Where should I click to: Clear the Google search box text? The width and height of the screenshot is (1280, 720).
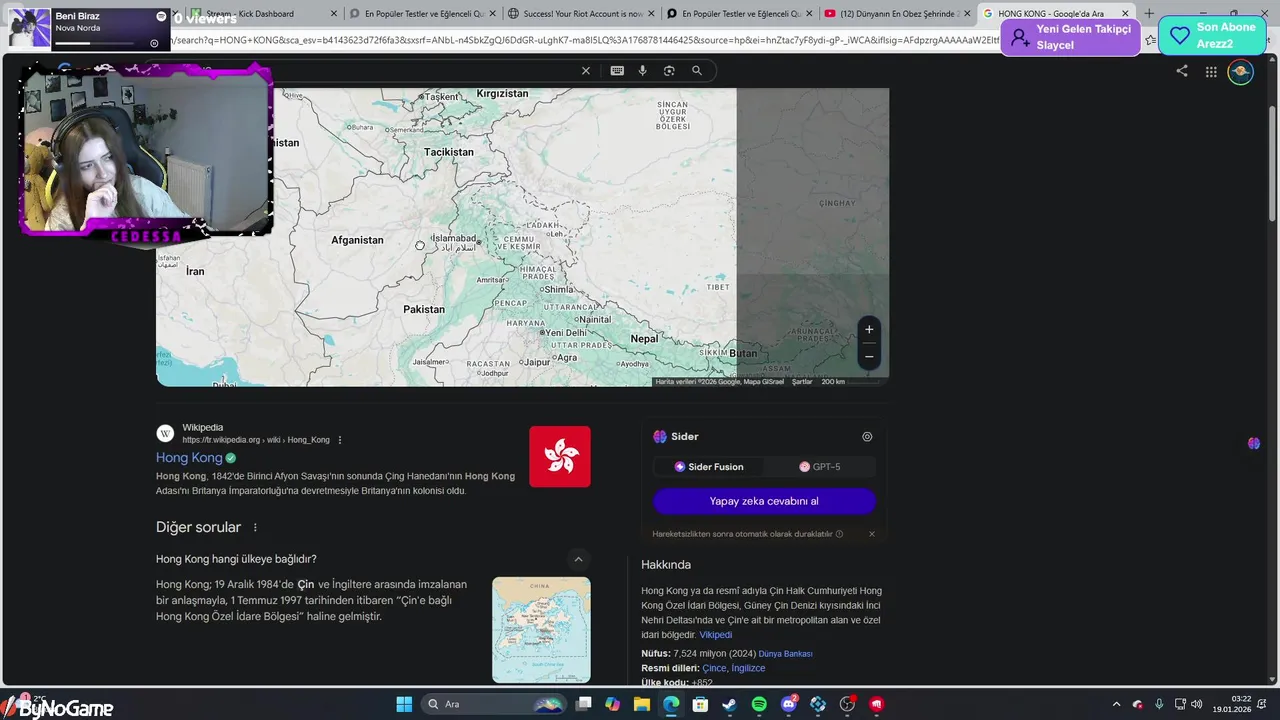pyautogui.click(x=586, y=71)
